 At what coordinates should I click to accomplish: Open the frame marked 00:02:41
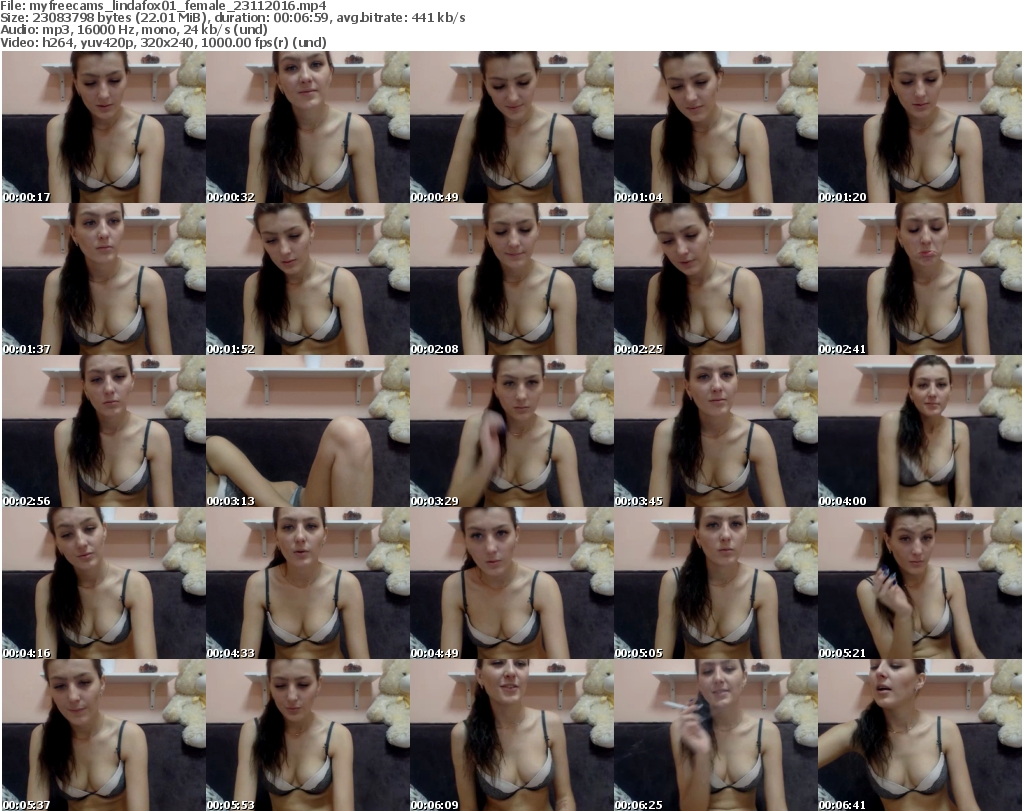tap(920, 279)
